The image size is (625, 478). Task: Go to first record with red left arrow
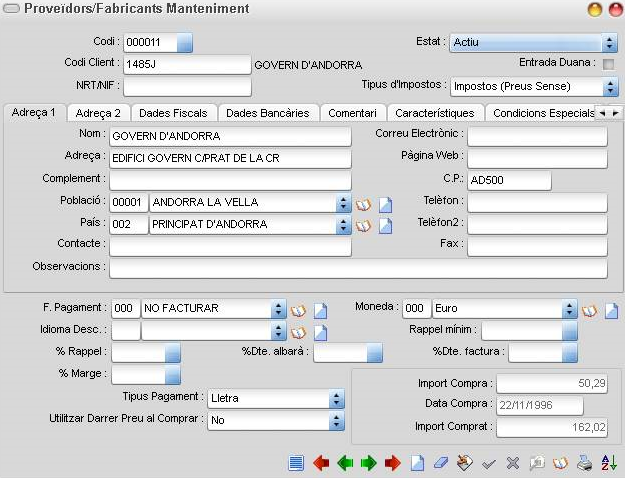pyautogui.click(x=321, y=463)
